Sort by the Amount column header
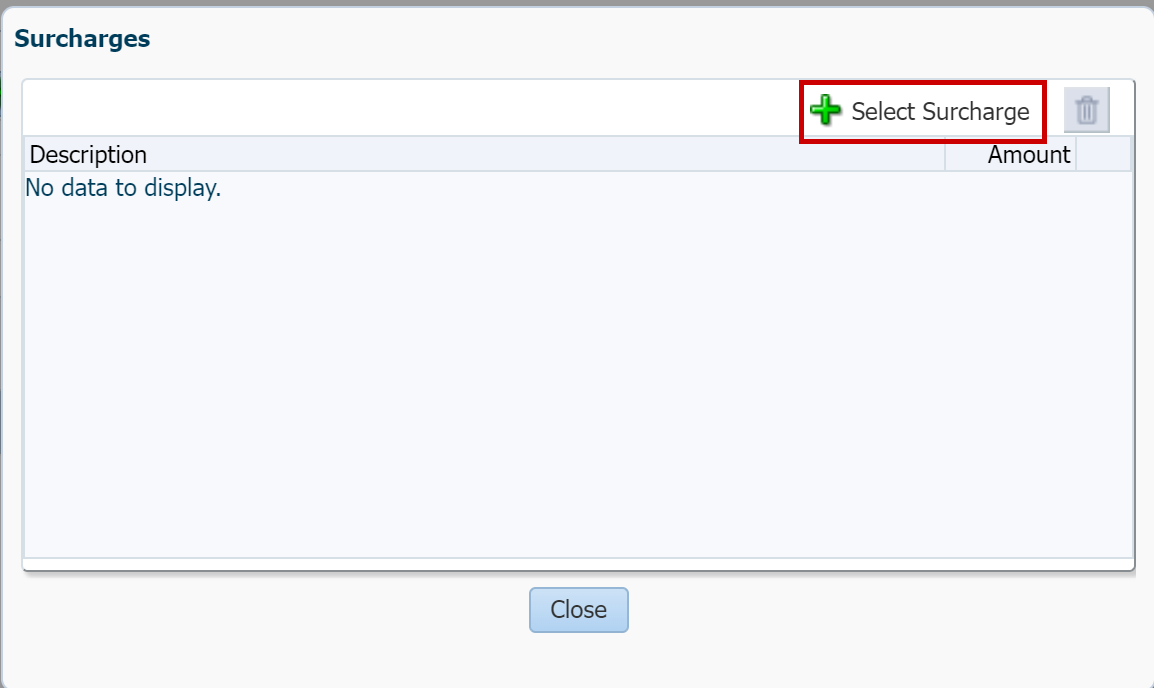 (1010, 155)
